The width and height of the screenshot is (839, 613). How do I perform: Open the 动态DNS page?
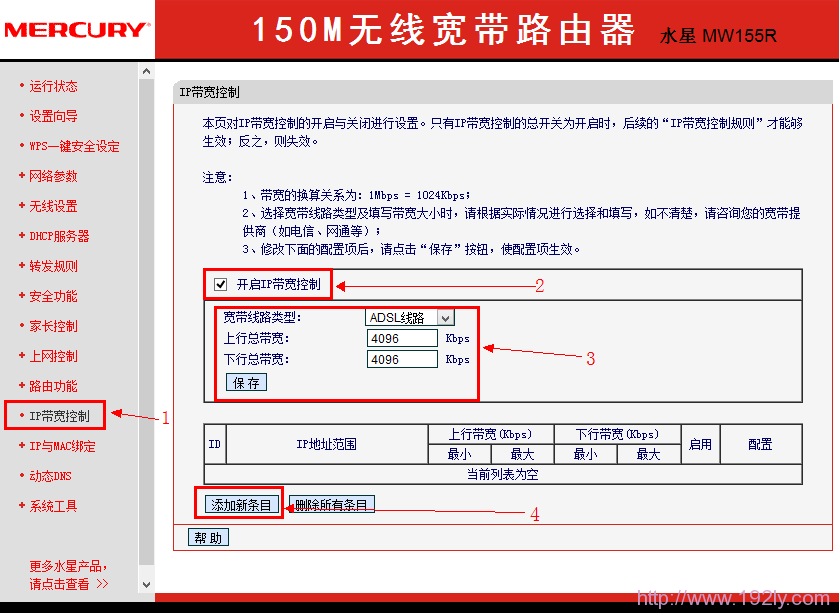pos(52,476)
